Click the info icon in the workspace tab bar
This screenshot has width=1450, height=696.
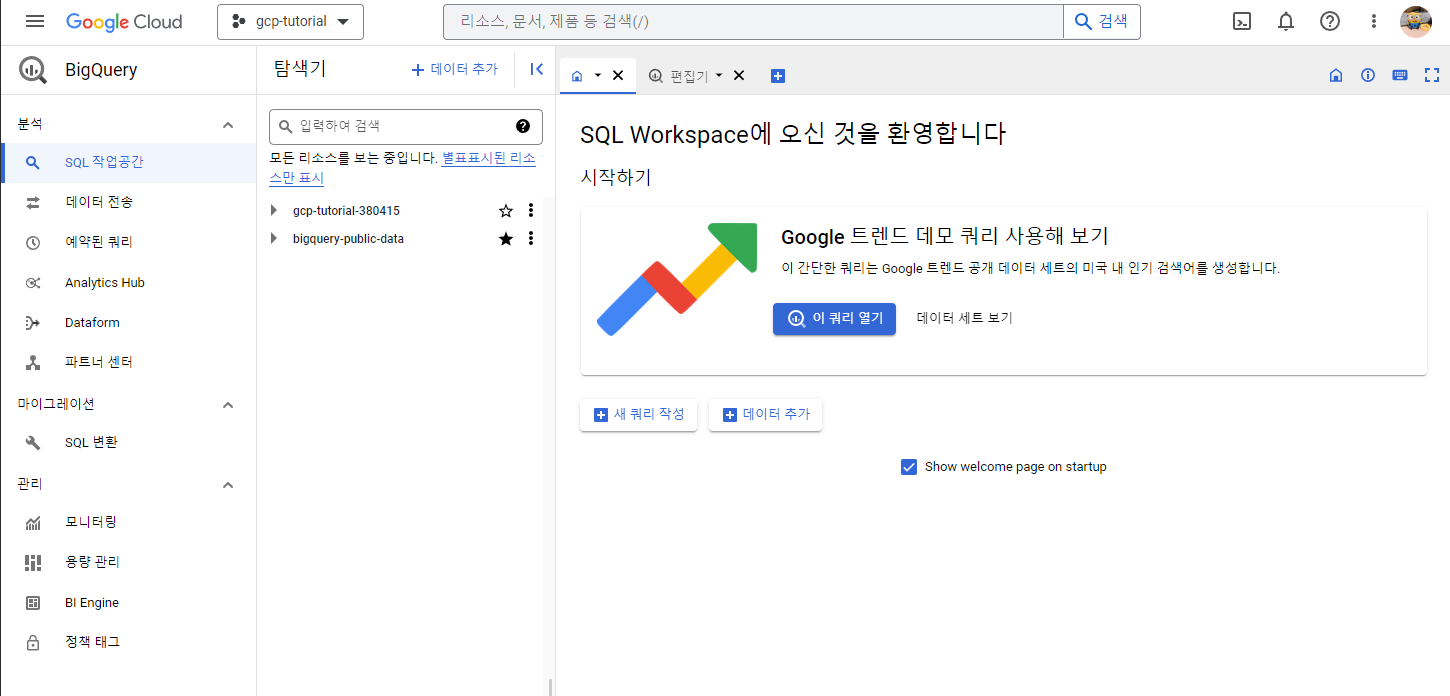(1368, 75)
